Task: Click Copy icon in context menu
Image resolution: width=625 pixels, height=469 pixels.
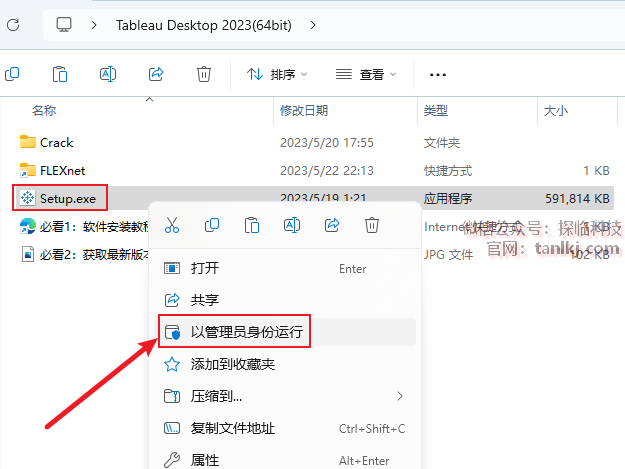Action: pos(212,225)
